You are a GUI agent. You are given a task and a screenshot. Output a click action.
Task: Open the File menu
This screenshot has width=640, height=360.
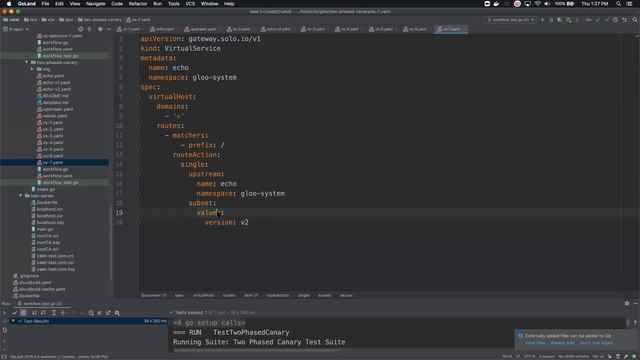tap(45, 4)
